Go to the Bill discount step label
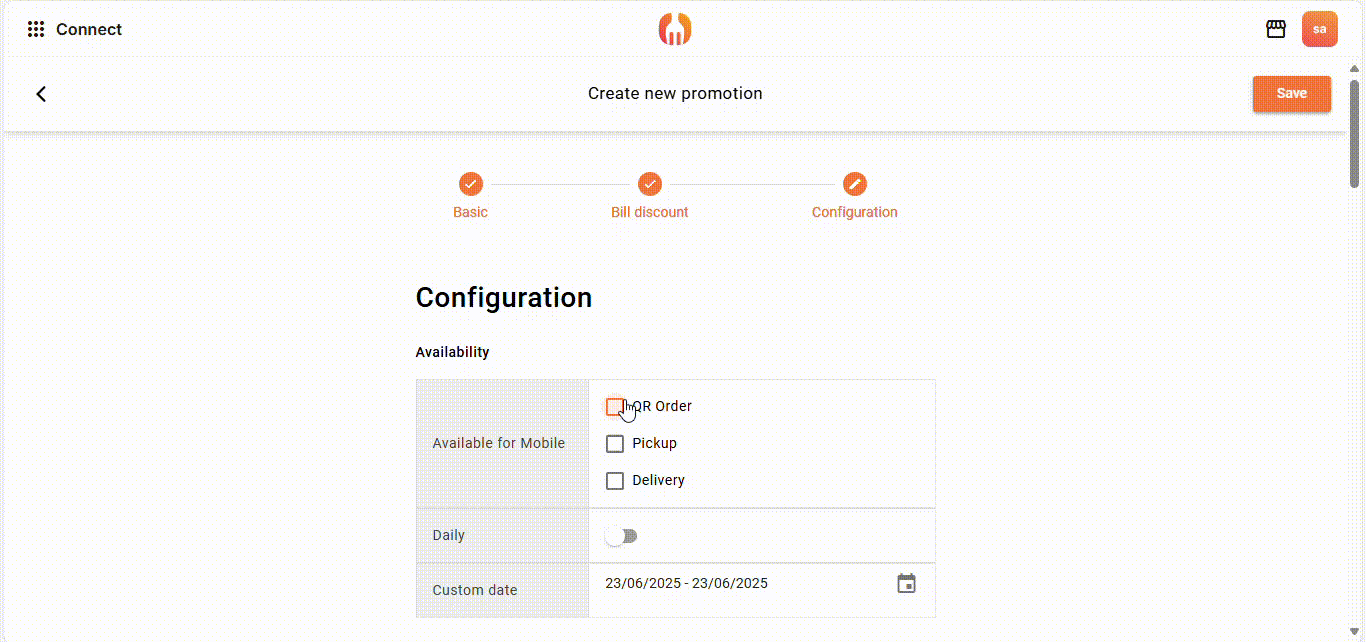The image size is (1366, 642). [x=650, y=212]
